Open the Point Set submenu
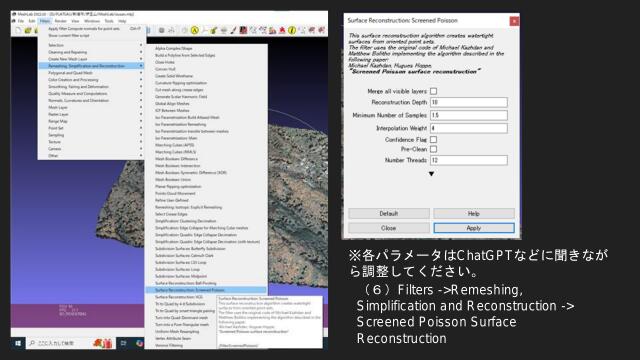 [91, 128]
